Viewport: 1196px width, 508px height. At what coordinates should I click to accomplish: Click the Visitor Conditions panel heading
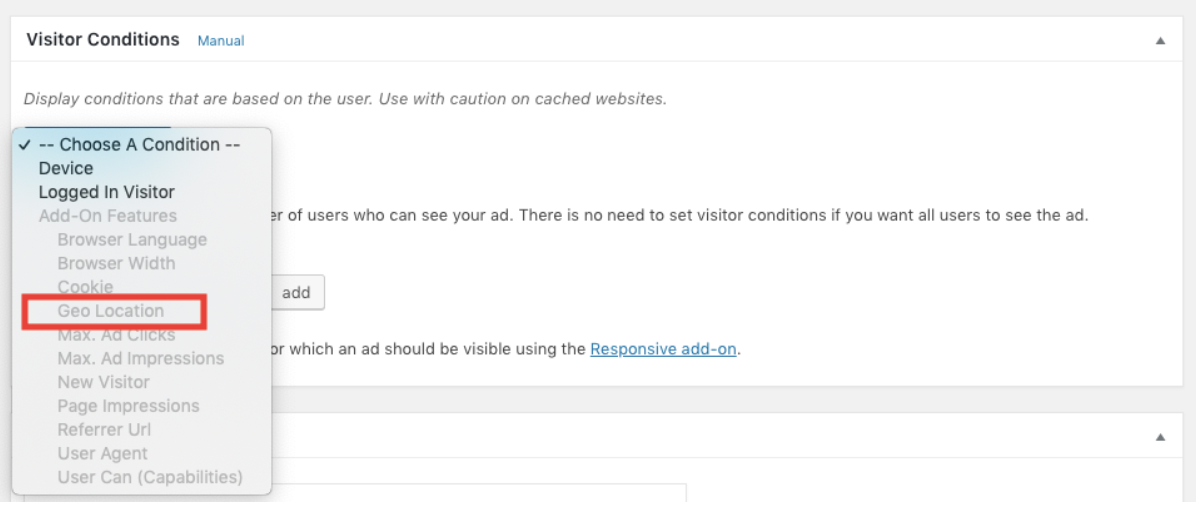(x=103, y=40)
